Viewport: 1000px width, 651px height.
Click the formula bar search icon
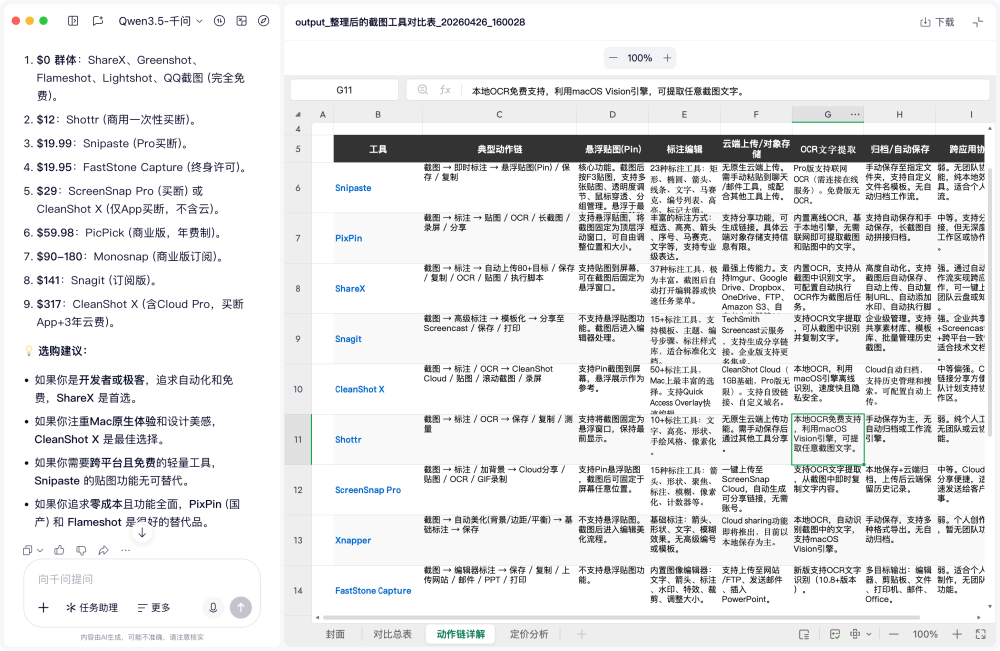[x=423, y=90]
